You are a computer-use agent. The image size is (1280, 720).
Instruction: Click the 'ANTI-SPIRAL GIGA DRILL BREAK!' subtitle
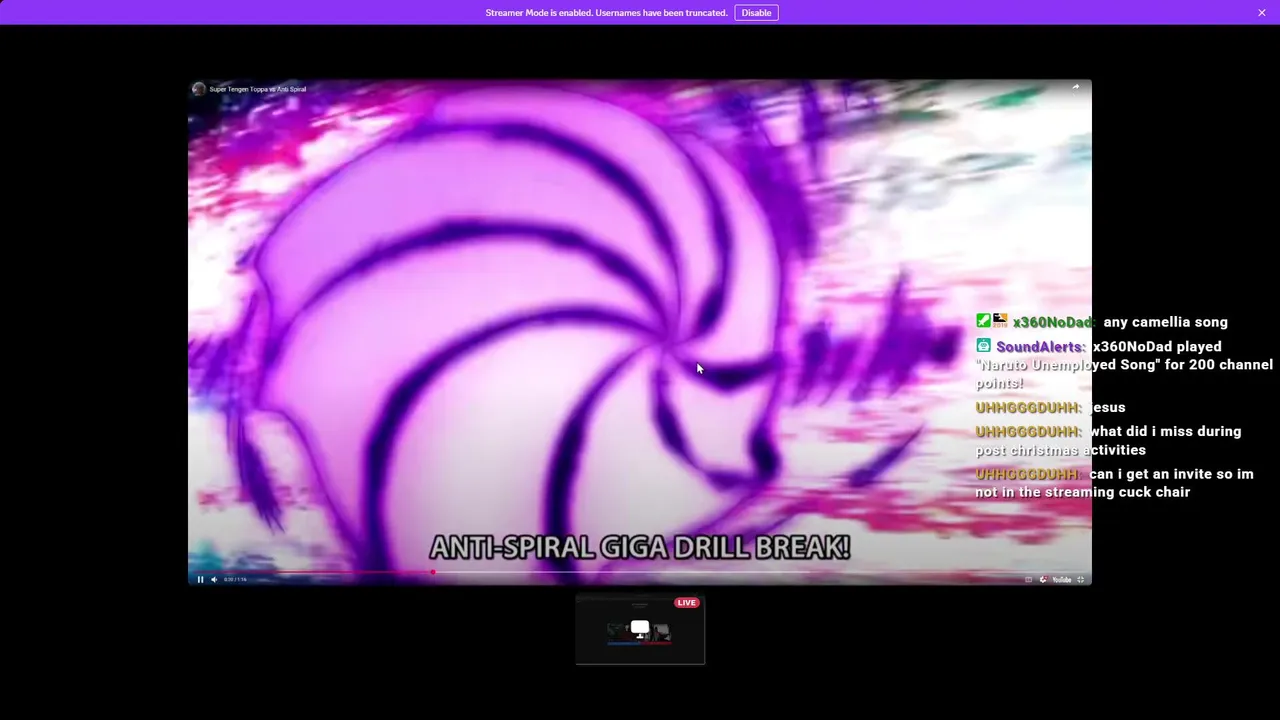640,547
